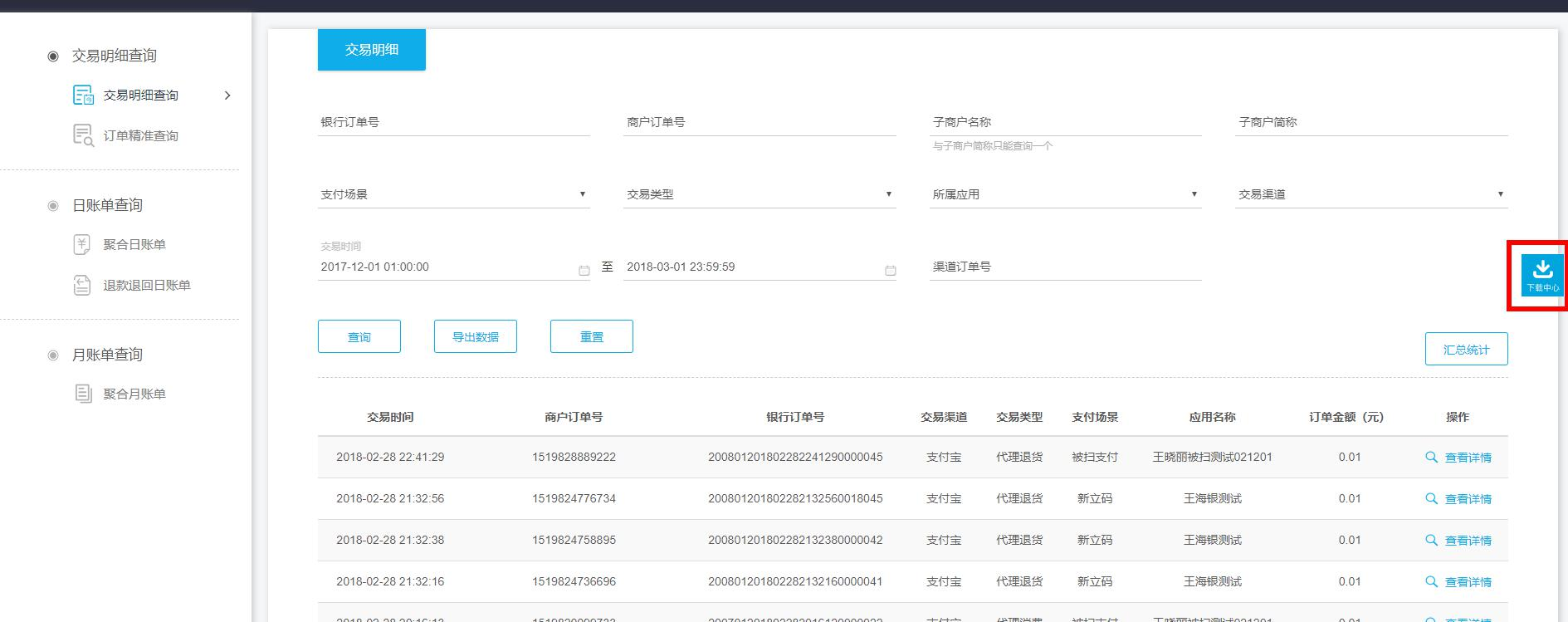
Task: Click the 交易时间 column header
Action: click(390, 417)
